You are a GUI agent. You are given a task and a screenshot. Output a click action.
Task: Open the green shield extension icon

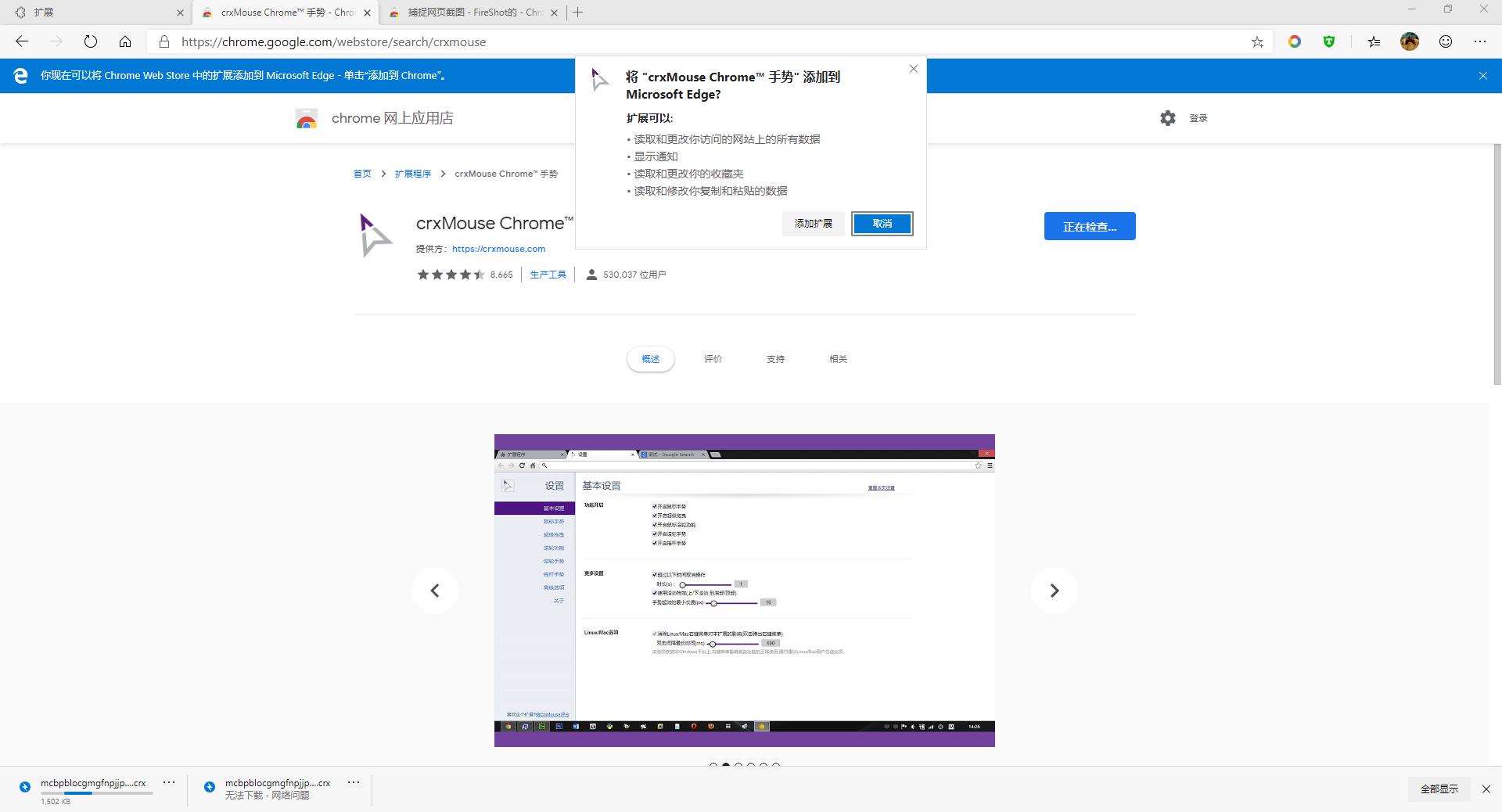tap(1329, 41)
